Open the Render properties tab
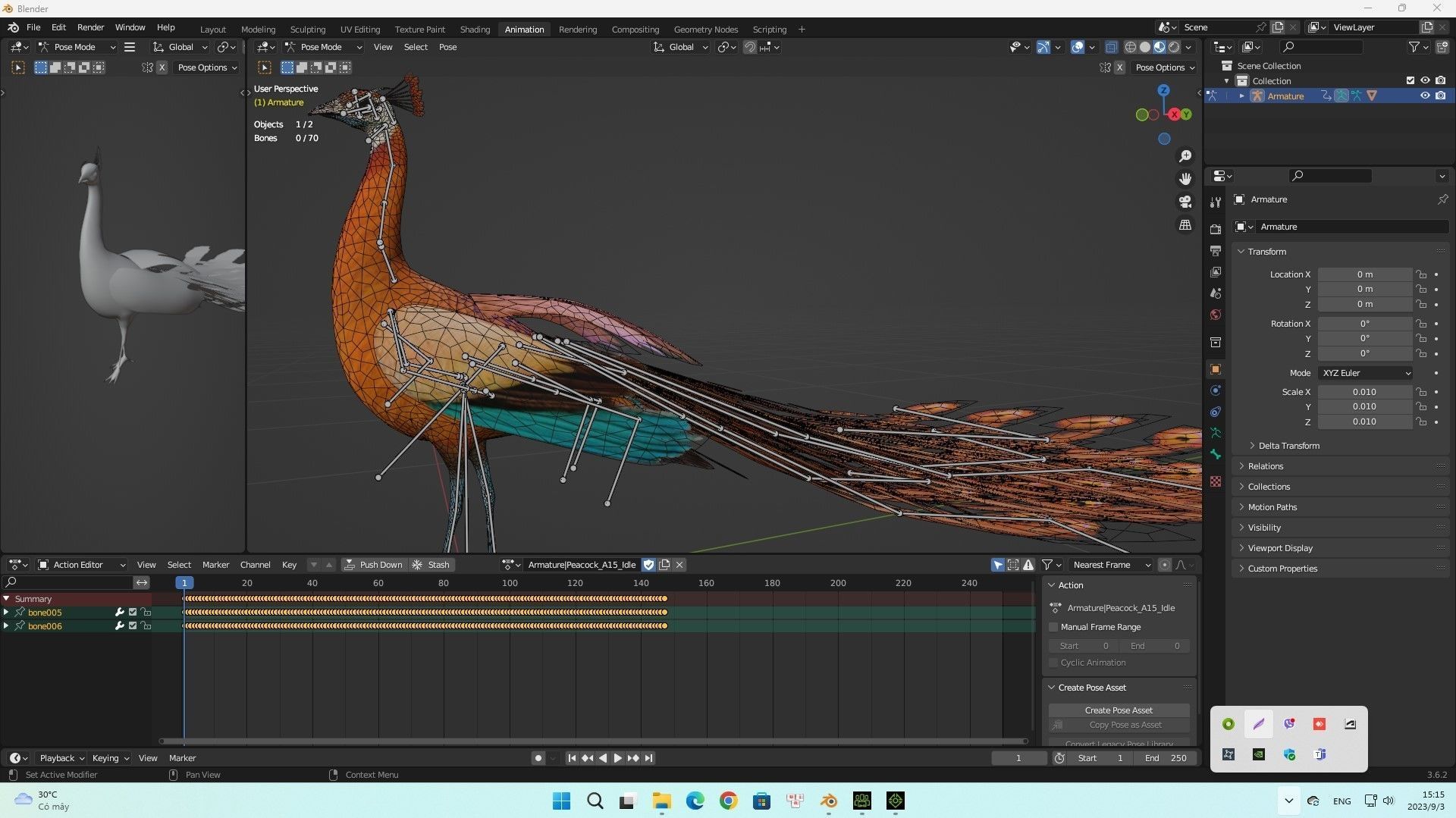 pos(1216,229)
